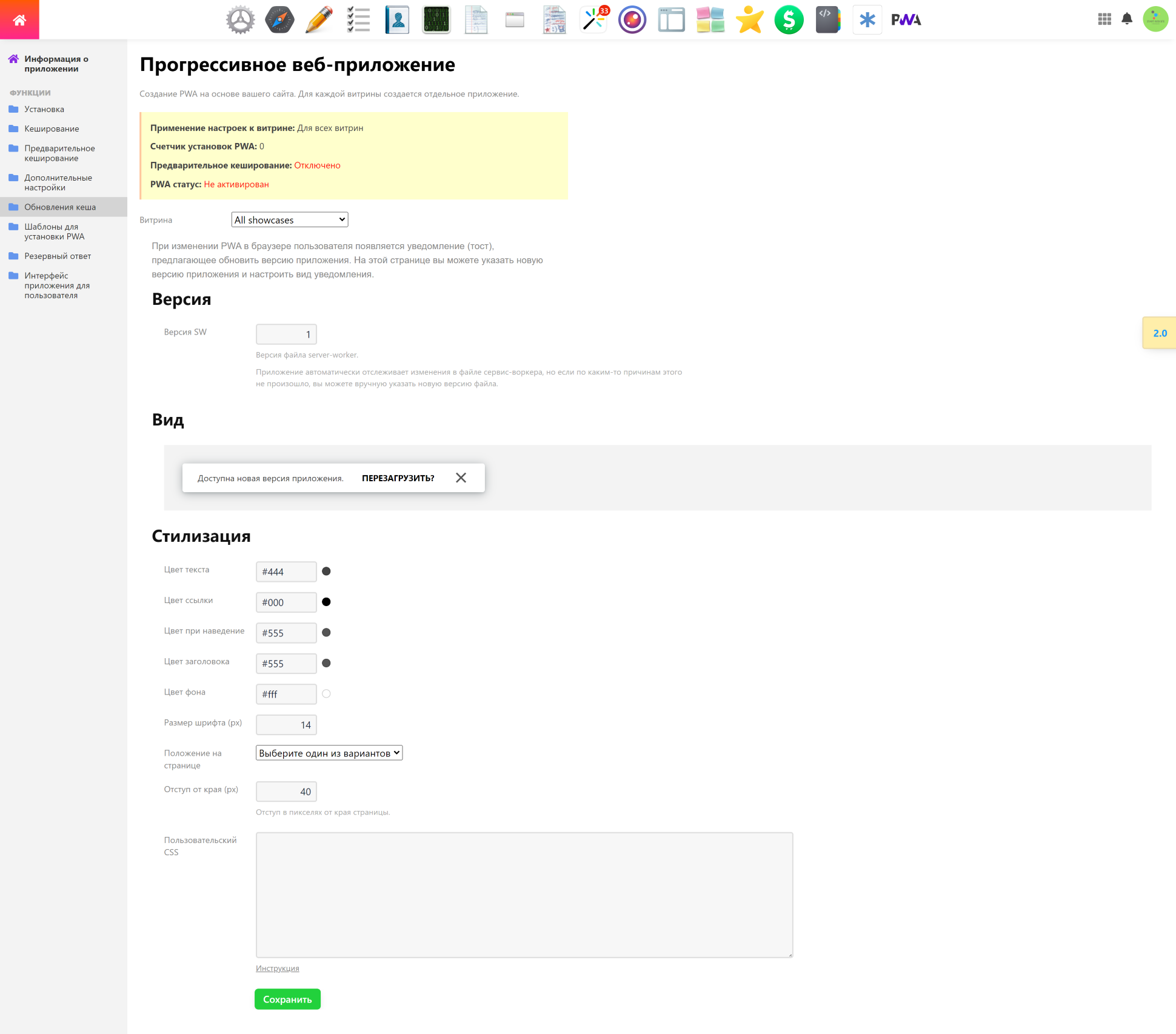Image resolution: width=1176 pixels, height=1034 pixels.
Task: Open the yellow star figure app icon
Action: [750, 19]
